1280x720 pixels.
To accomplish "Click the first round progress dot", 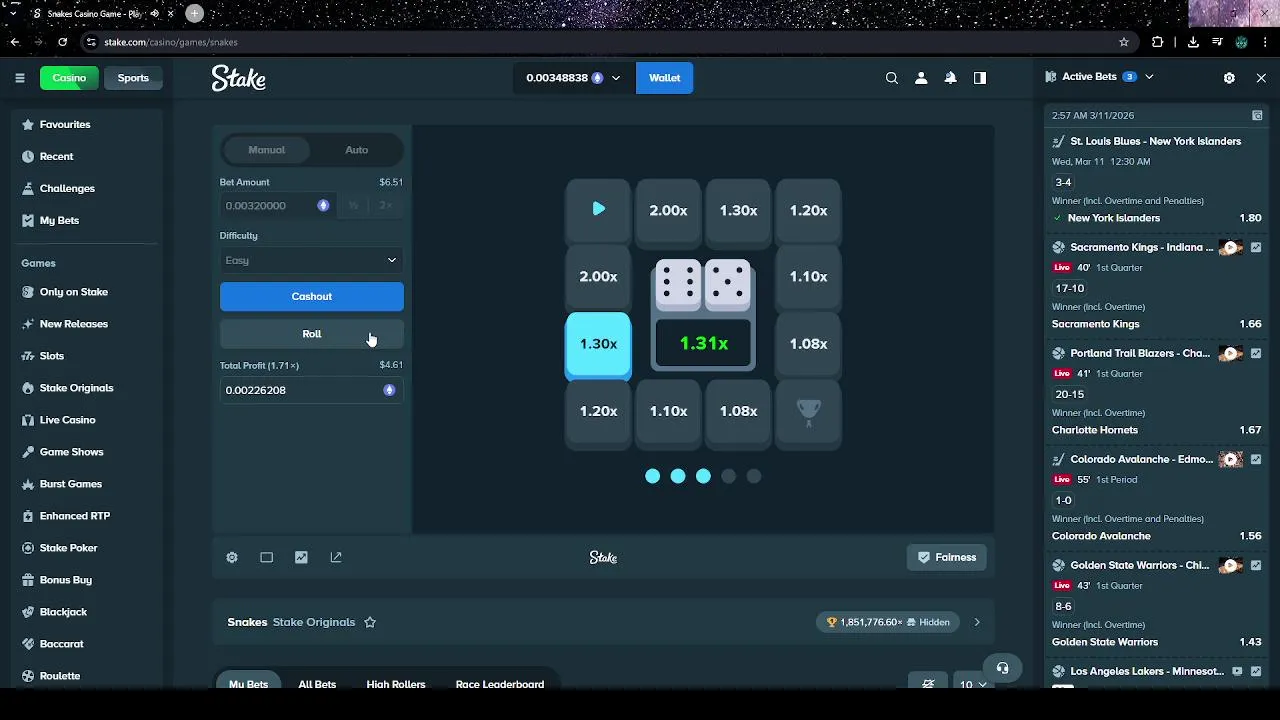I will [x=653, y=476].
